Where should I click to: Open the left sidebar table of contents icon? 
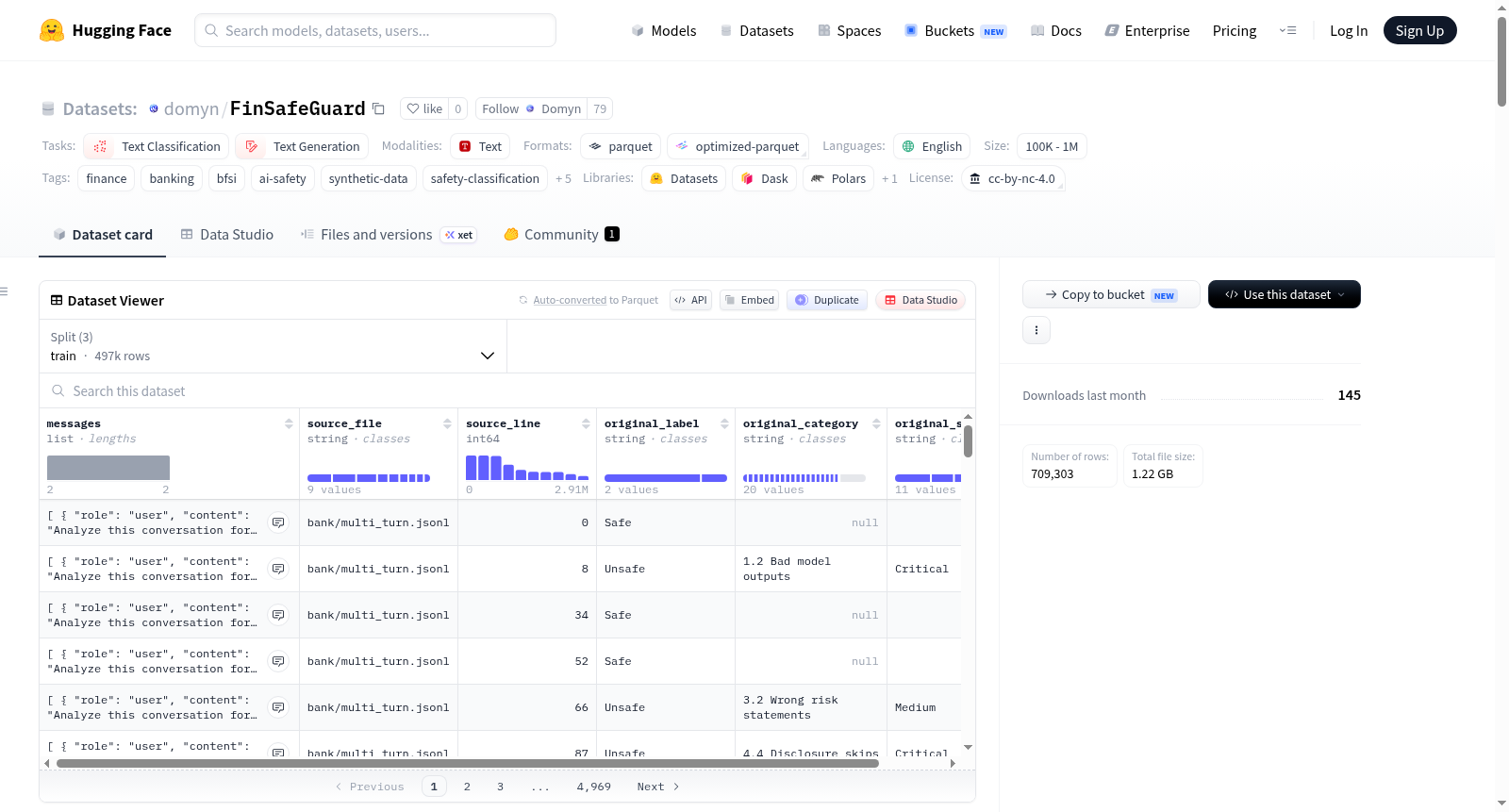point(5,291)
